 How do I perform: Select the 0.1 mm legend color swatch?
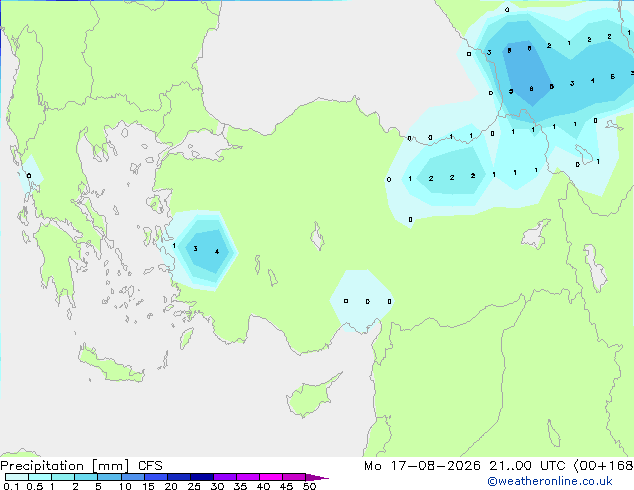(17, 477)
